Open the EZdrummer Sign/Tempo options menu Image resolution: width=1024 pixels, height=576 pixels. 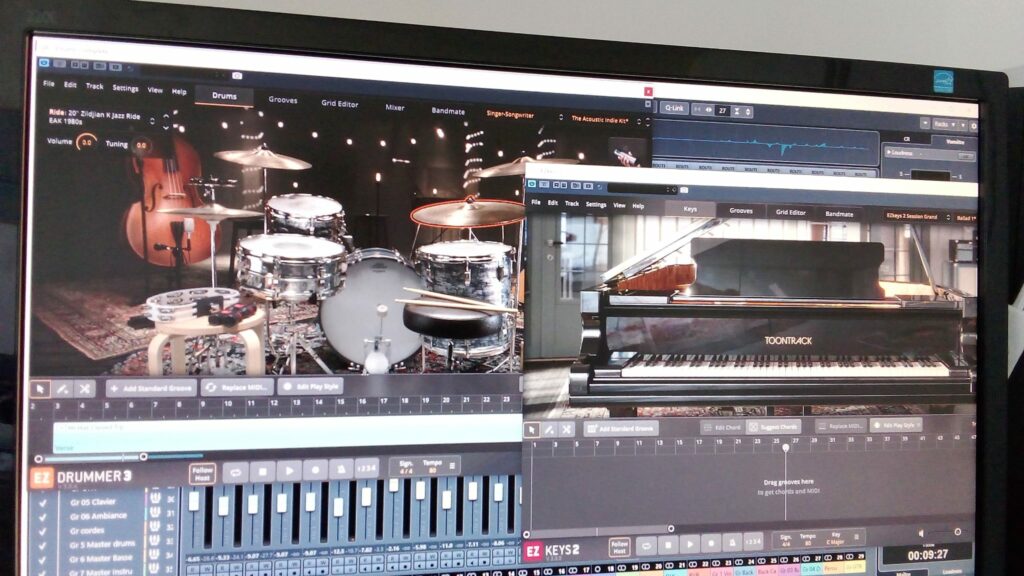click(x=452, y=466)
